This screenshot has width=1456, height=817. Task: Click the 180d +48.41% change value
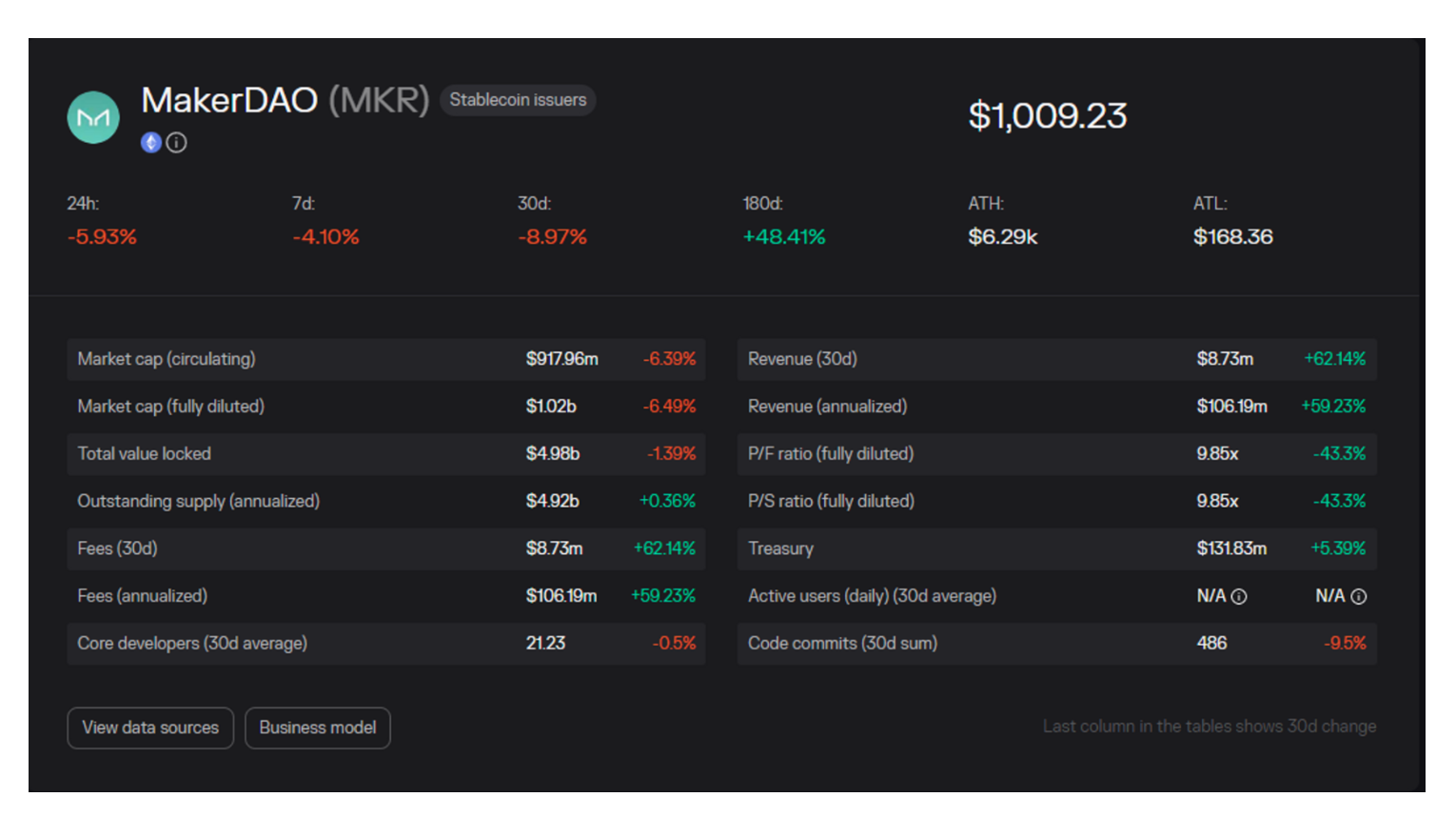point(784,237)
